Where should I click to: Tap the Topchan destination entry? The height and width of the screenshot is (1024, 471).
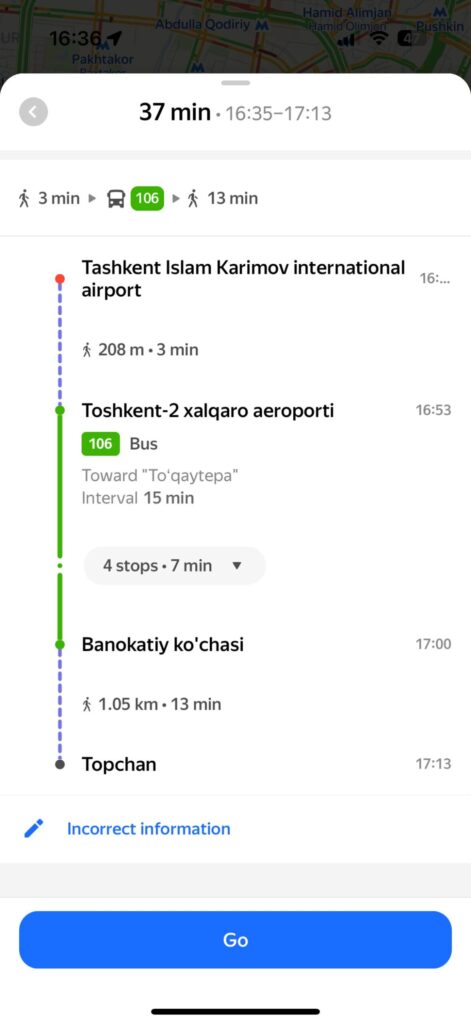119,764
